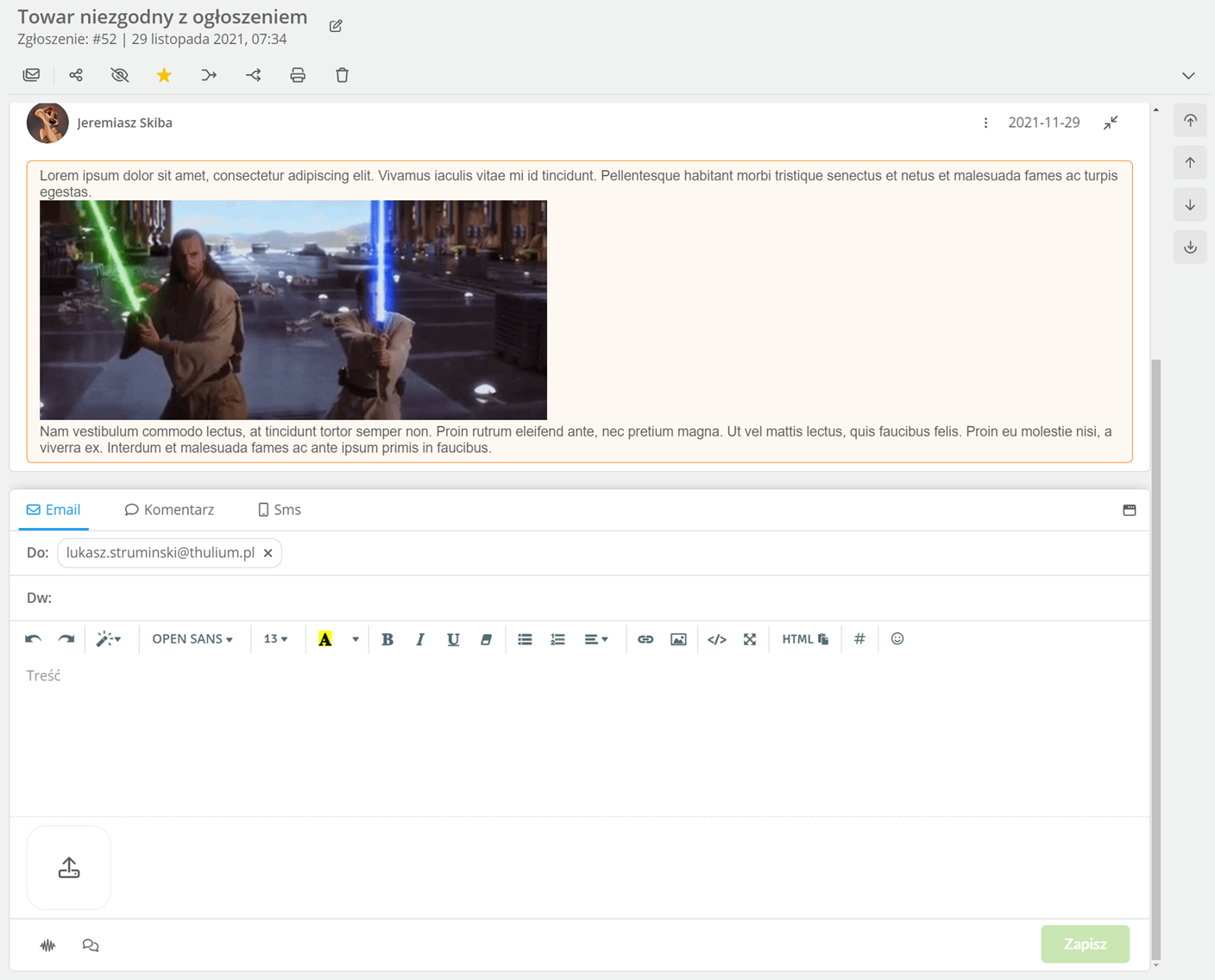
Task: Switch to the Email tab
Action: pos(54,510)
